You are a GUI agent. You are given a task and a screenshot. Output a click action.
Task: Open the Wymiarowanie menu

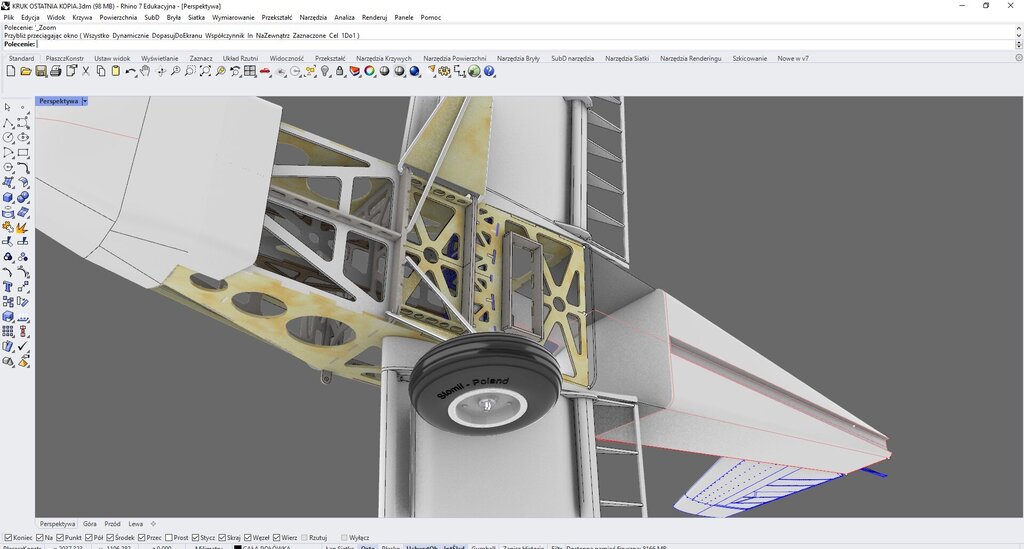click(x=233, y=17)
